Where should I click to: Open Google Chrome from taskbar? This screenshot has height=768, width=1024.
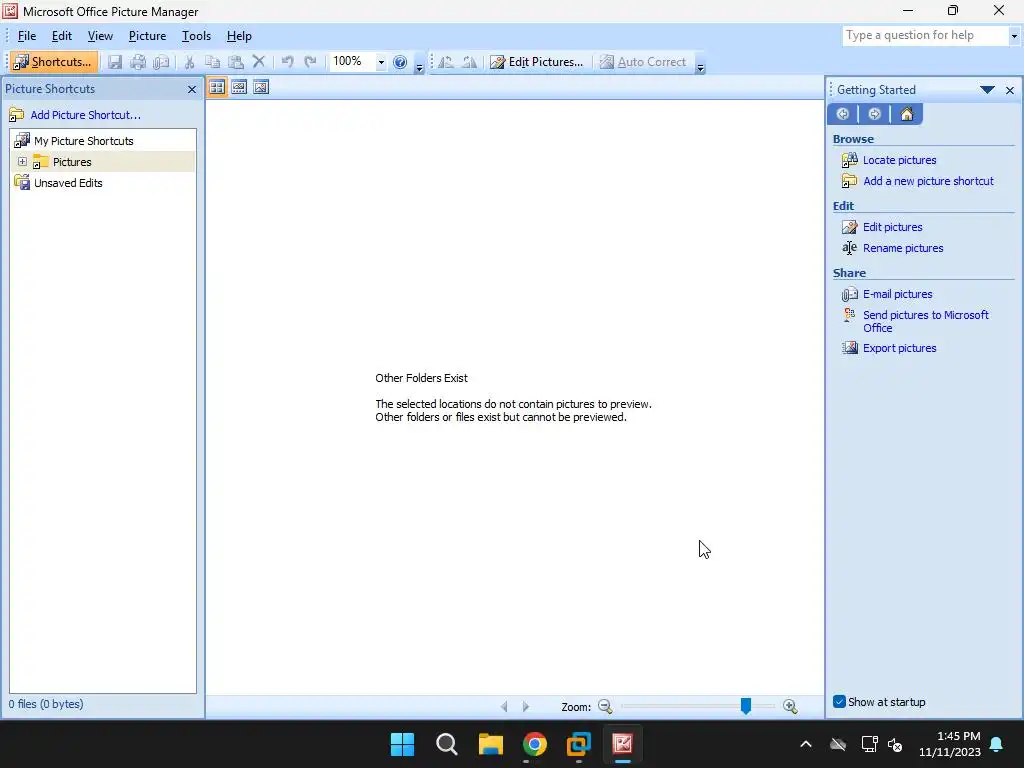pyautogui.click(x=535, y=744)
